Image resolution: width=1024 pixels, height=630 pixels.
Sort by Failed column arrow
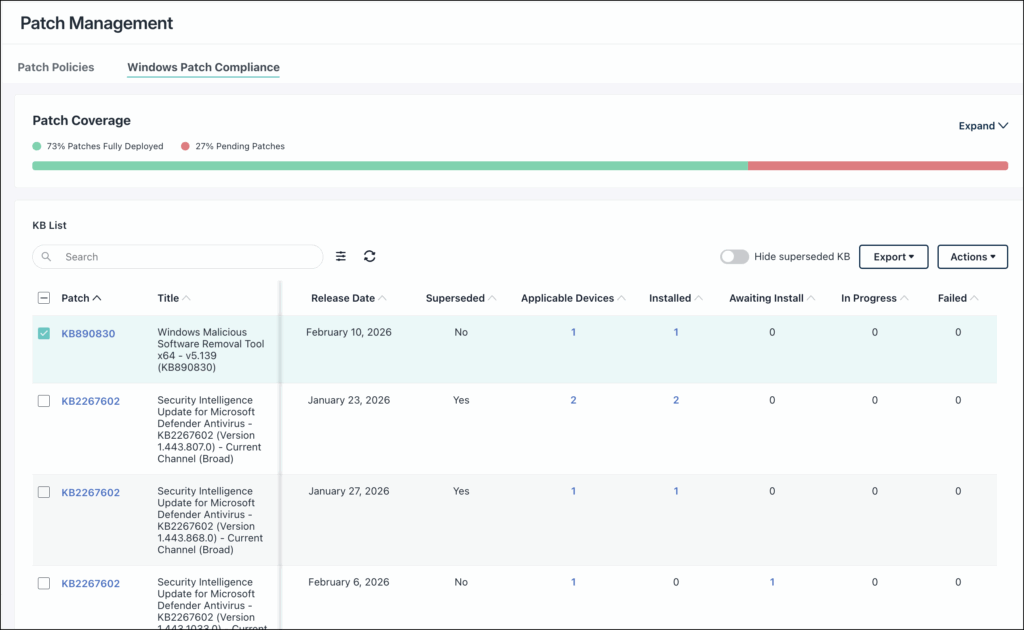pos(975,298)
